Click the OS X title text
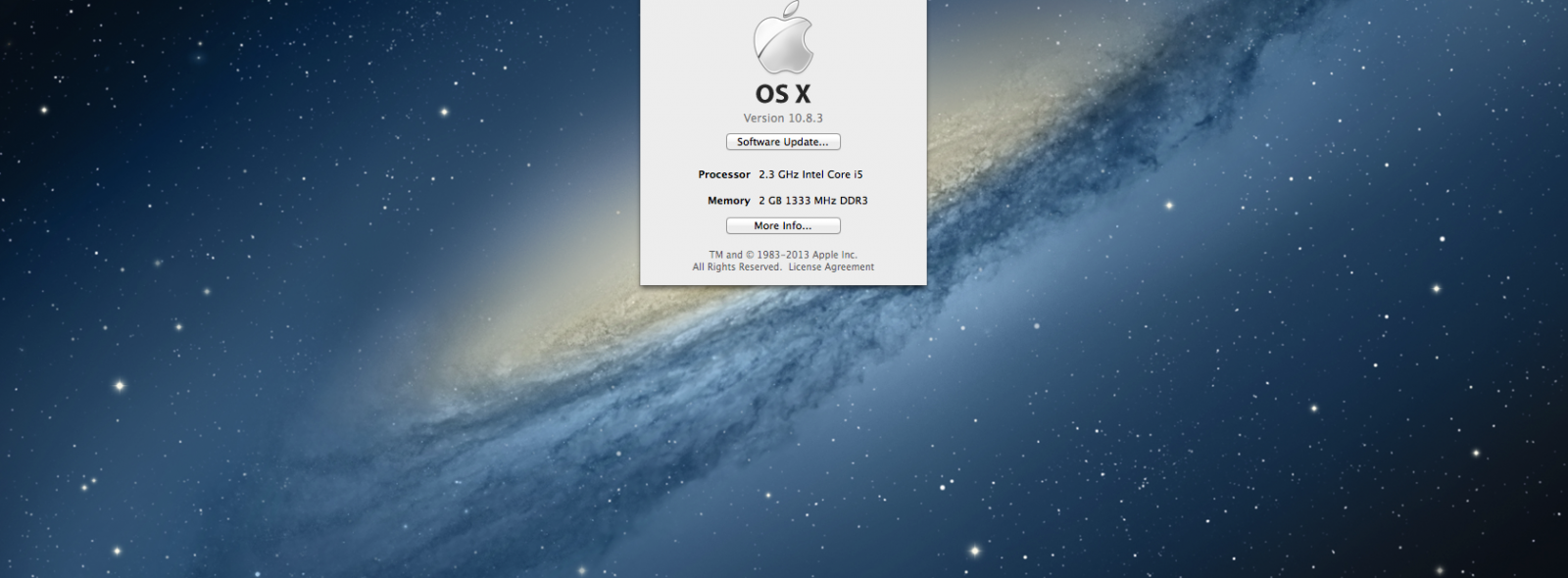Viewport: 1568px width, 578px height. click(x=783, y=94)
